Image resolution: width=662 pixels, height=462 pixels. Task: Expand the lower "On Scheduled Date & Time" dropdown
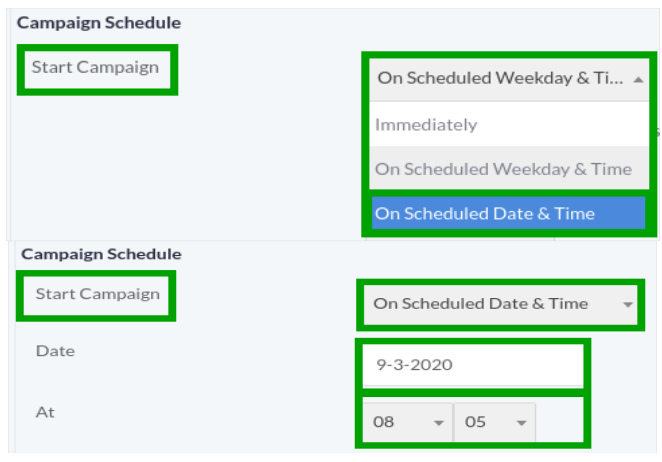(x=490, y=304)
